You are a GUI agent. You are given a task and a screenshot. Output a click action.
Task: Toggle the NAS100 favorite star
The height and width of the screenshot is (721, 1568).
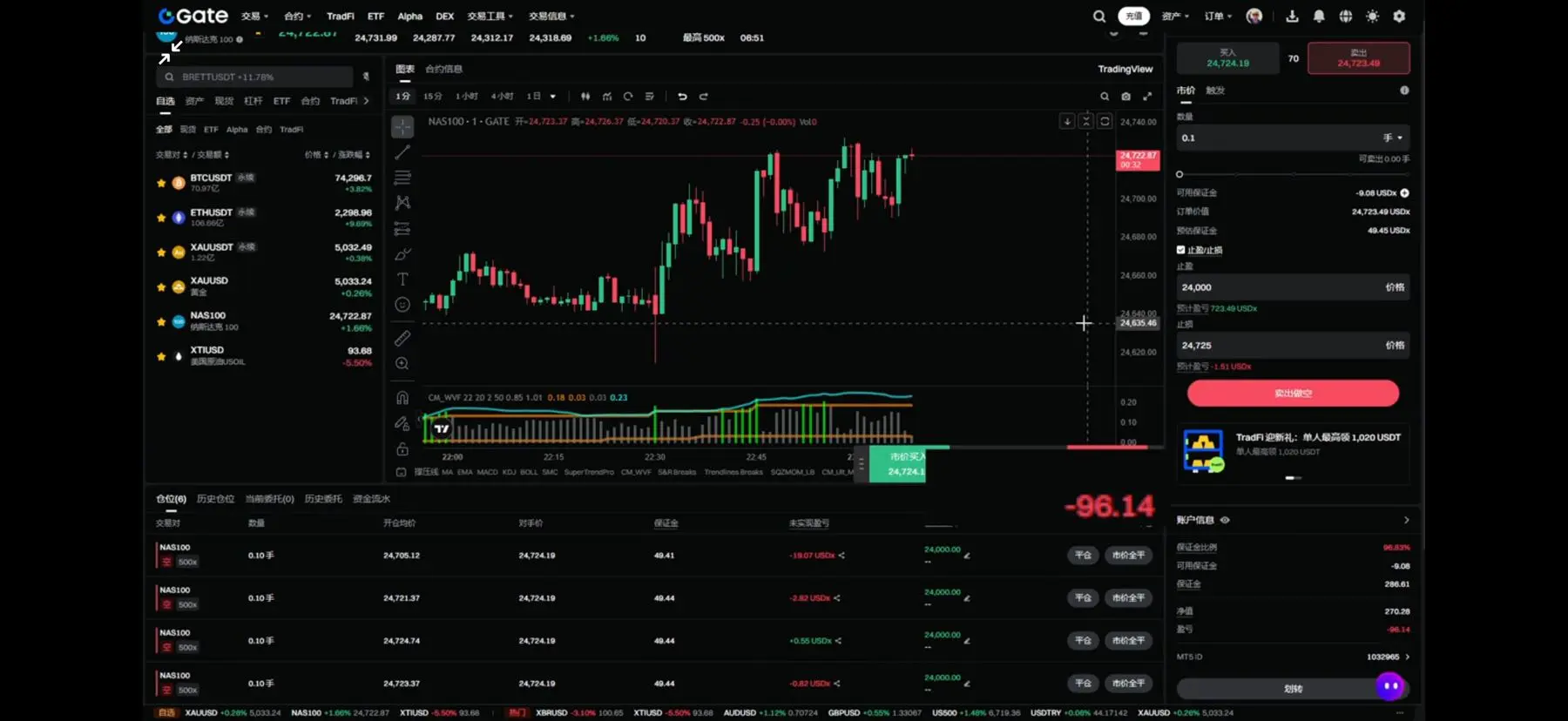coord(161,321)
